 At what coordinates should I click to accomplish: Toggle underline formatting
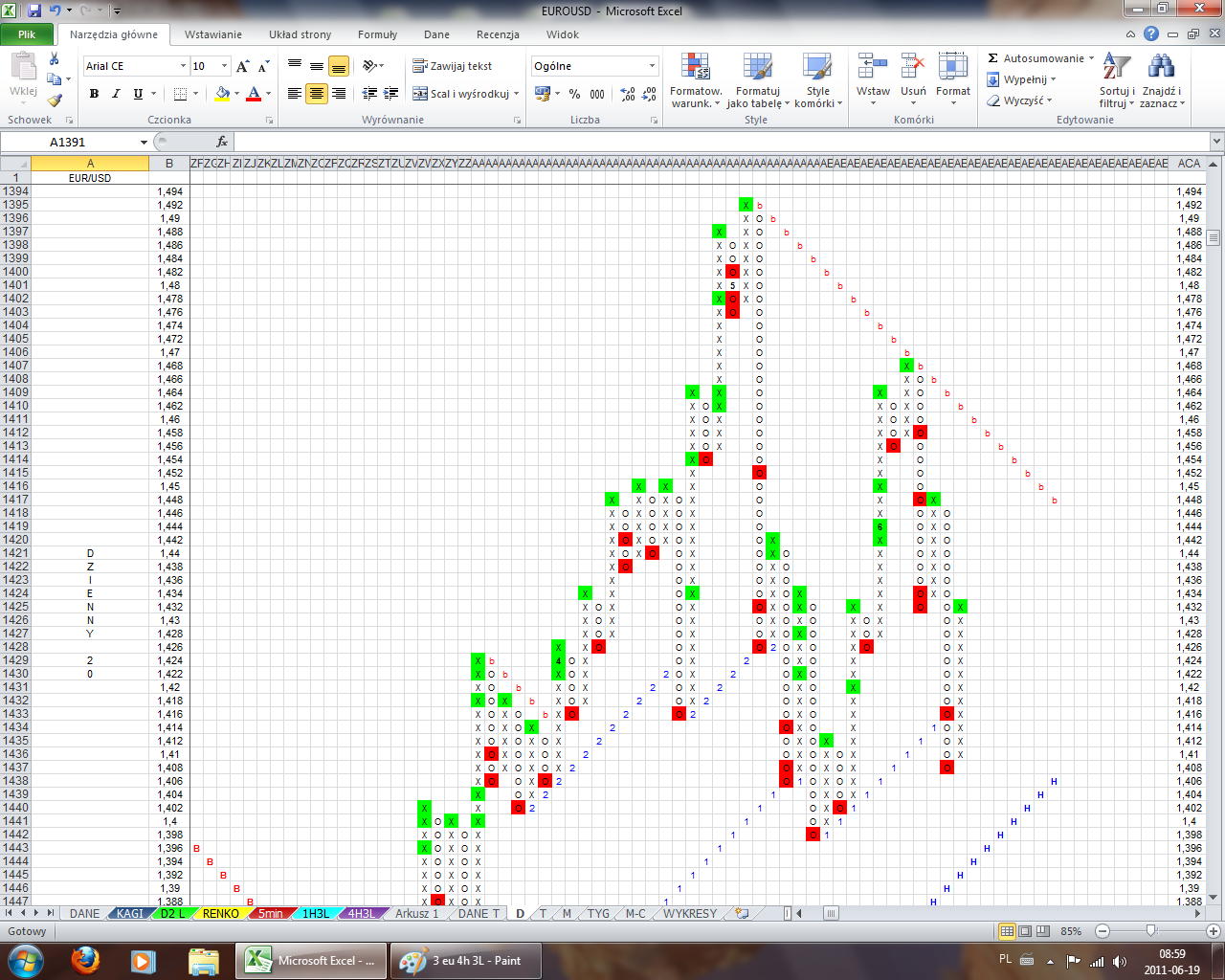(138, 94)
